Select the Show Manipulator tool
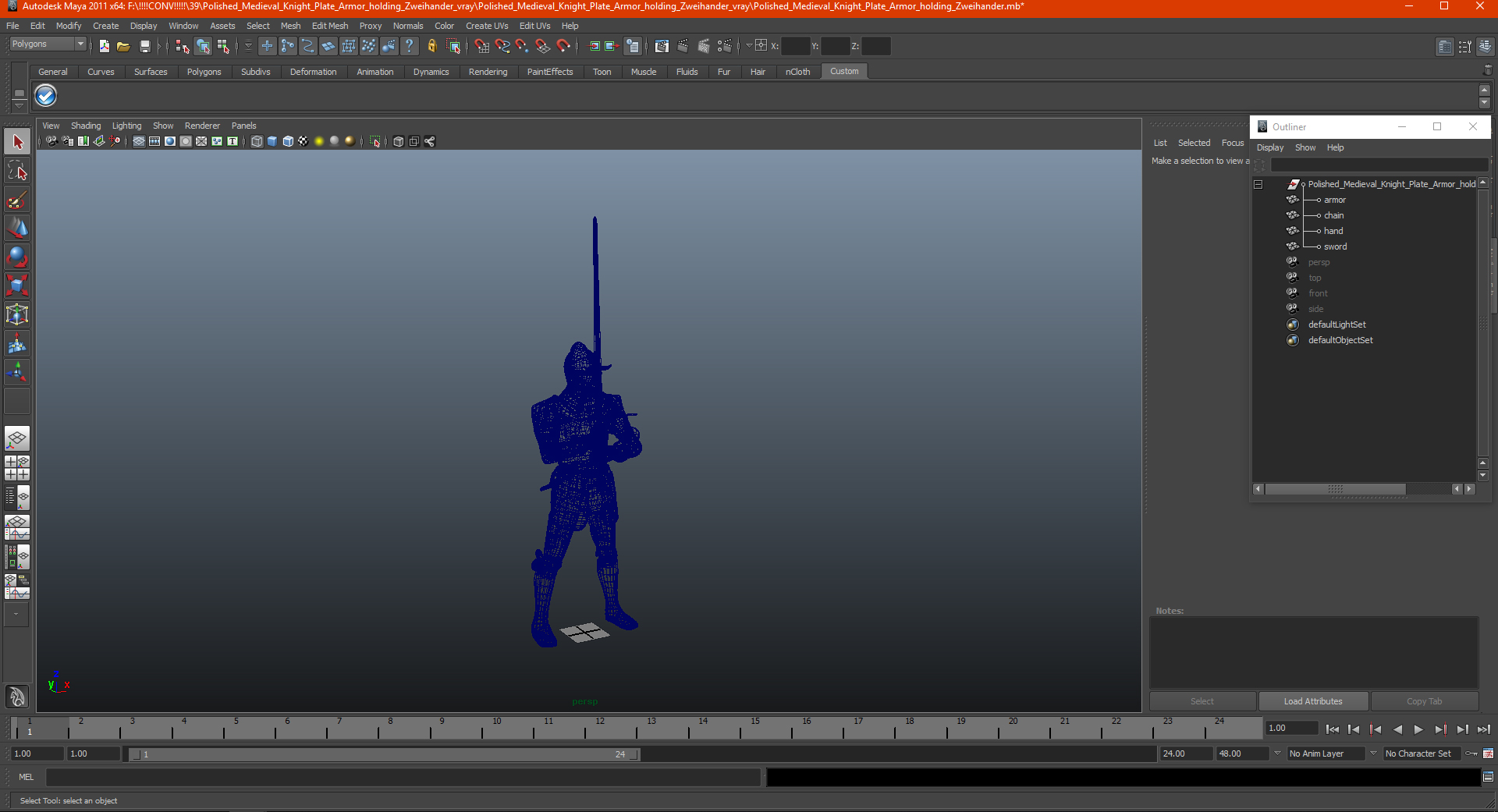This screenshot has width=1498, height=812. tap(17, 372)
